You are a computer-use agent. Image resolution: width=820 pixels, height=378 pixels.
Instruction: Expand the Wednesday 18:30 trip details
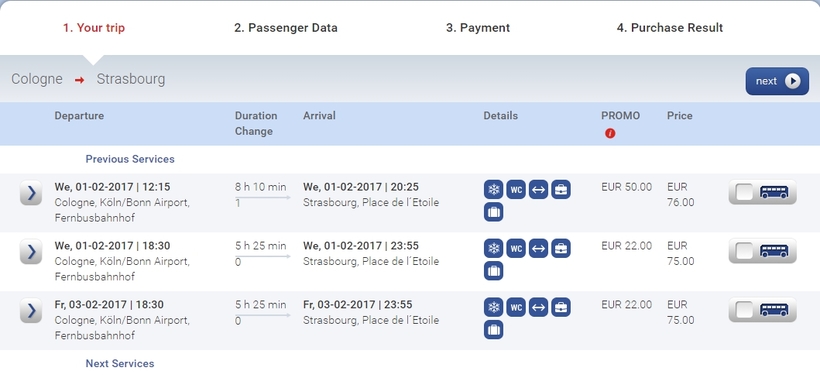(x=31, y=252)
